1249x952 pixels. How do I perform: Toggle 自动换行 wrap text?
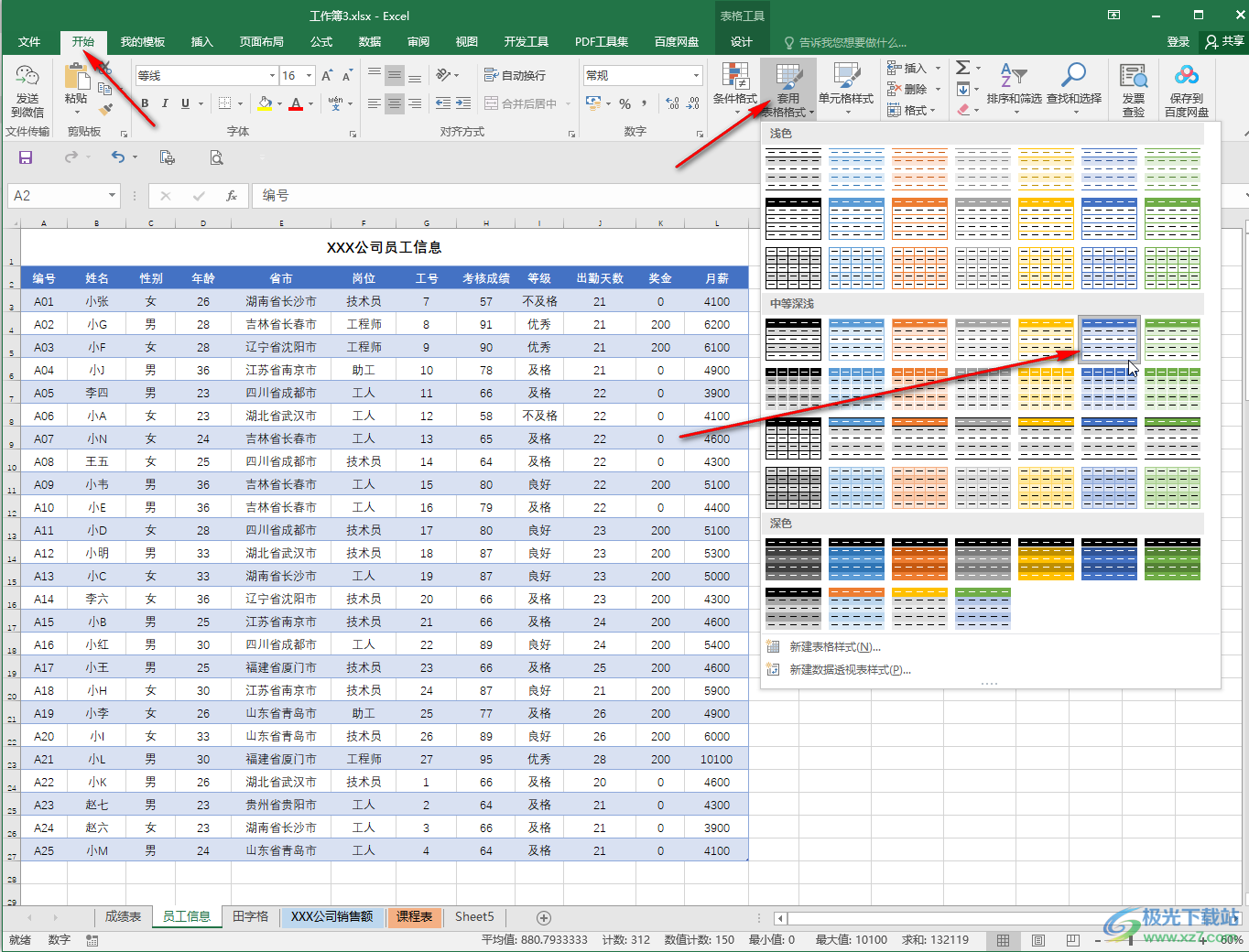515,75
